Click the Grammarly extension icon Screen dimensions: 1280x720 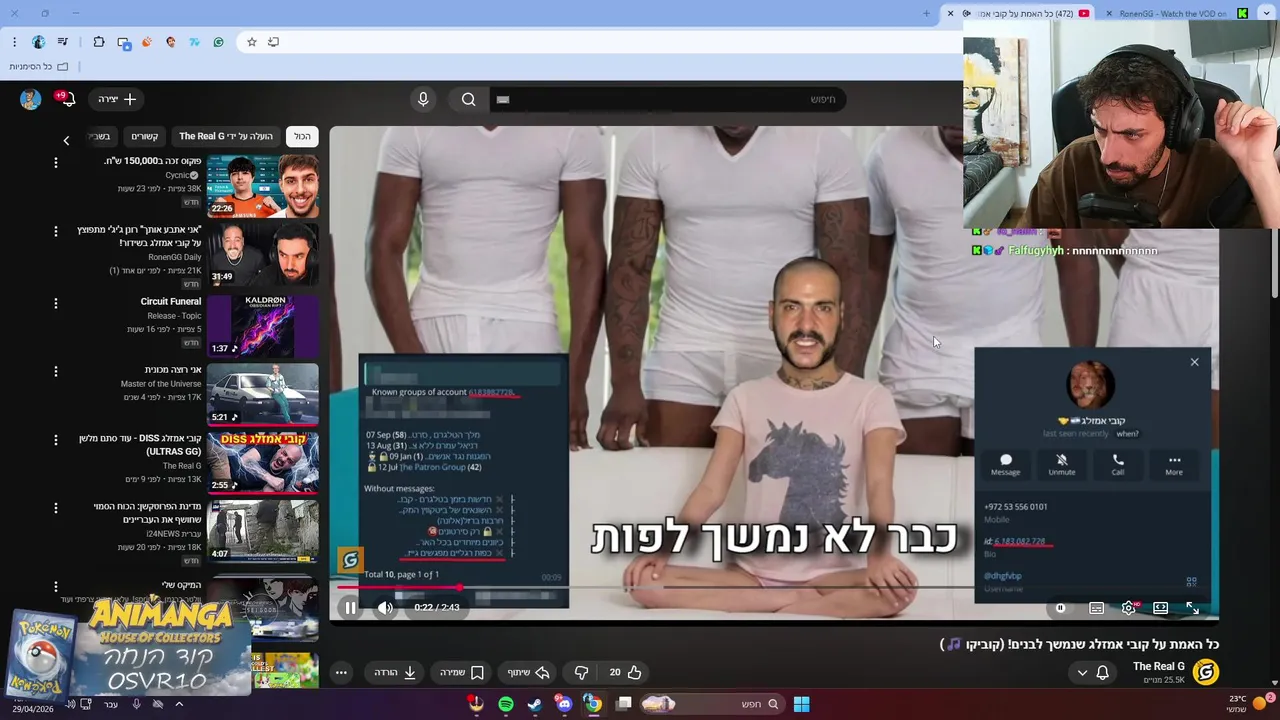[218, 42]
